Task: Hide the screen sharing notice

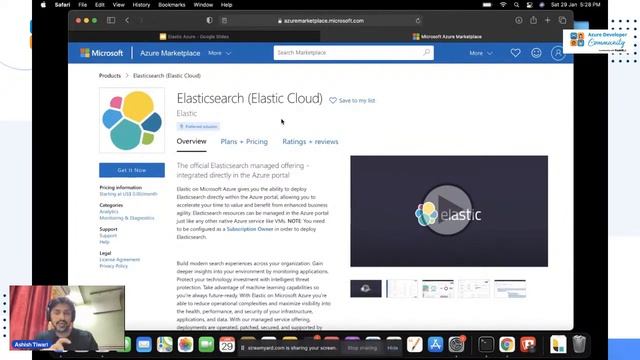Action: pos(393,348)
